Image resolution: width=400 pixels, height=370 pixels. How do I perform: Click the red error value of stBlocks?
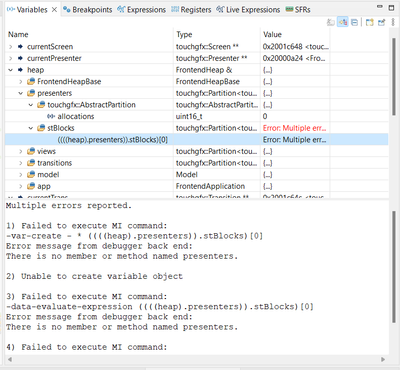pos(295,128)
